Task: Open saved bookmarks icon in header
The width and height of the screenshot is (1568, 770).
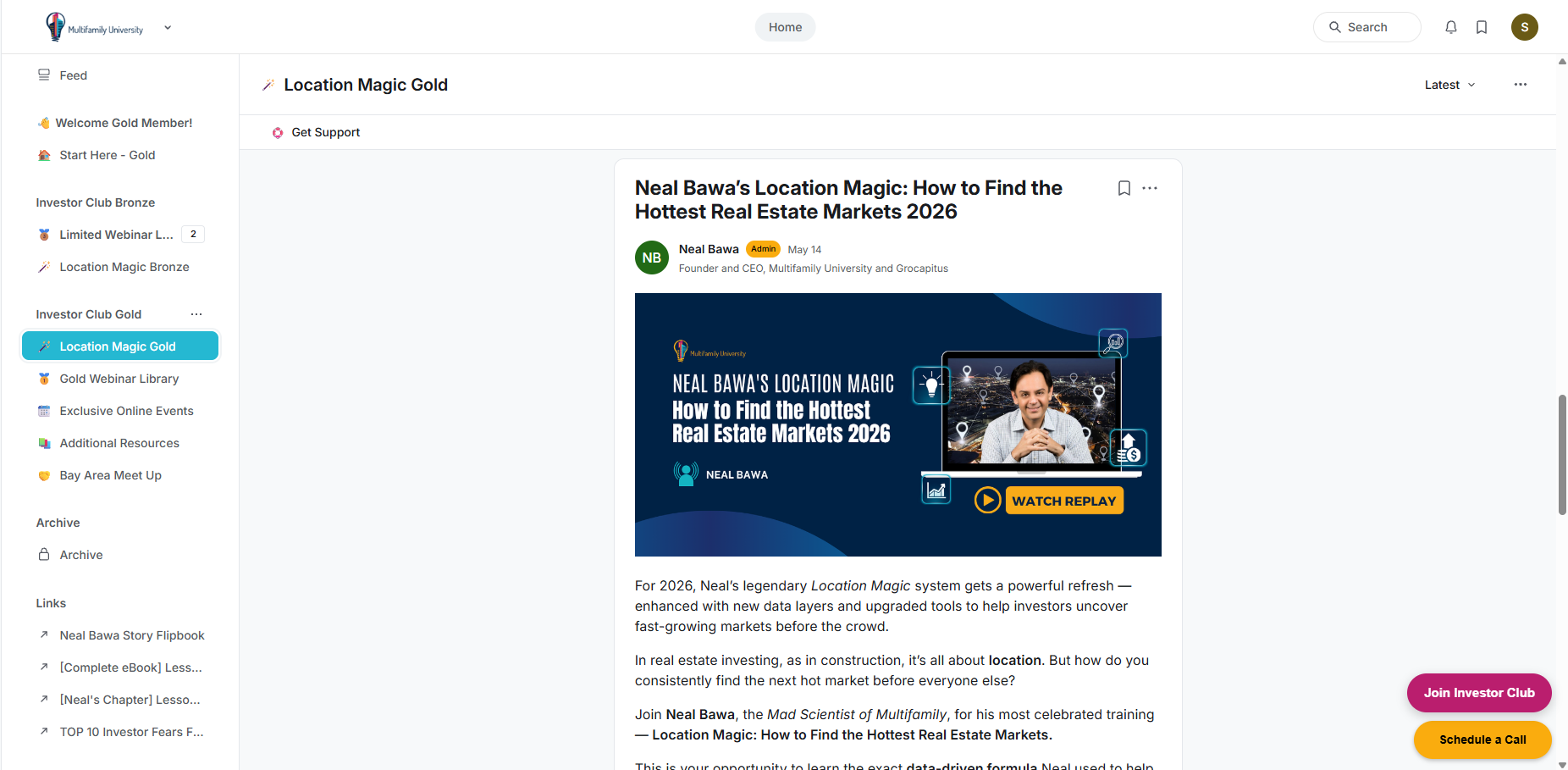Action: pos(1482,27)
